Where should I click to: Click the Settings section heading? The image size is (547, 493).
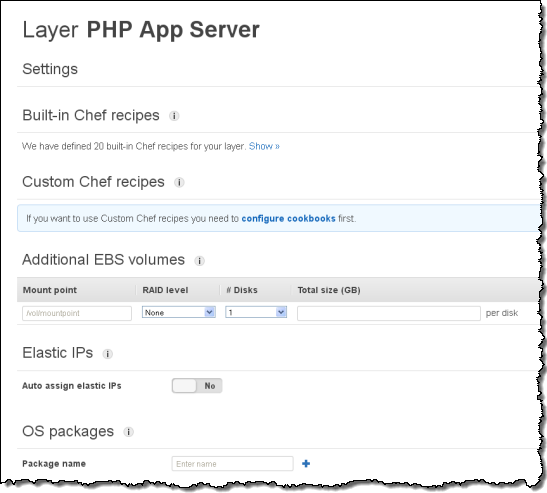tap(50, 69)
